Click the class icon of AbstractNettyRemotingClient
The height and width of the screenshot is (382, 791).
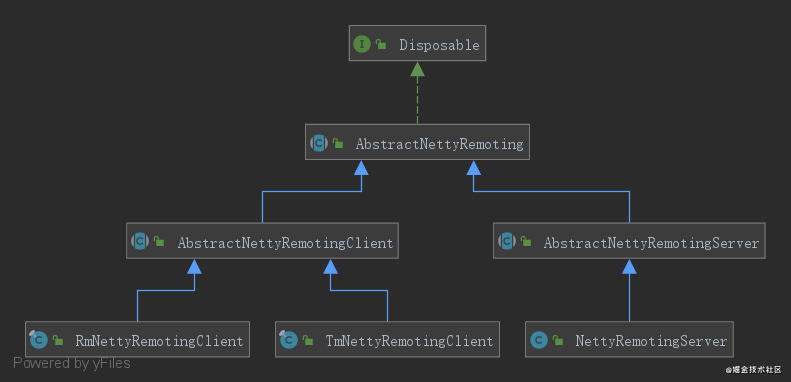[140, 241]
